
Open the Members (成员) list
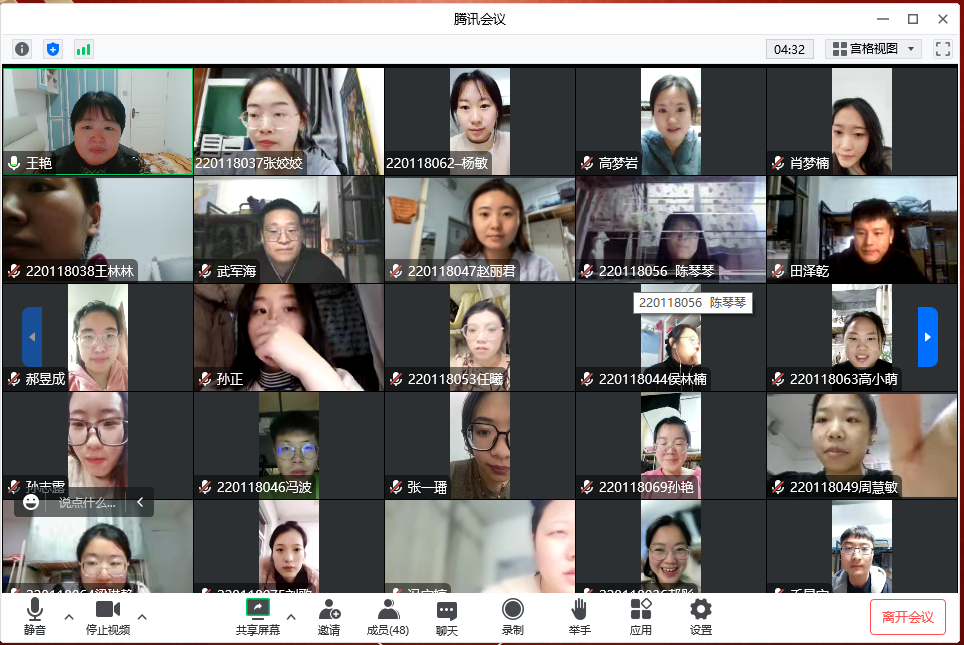387,616
